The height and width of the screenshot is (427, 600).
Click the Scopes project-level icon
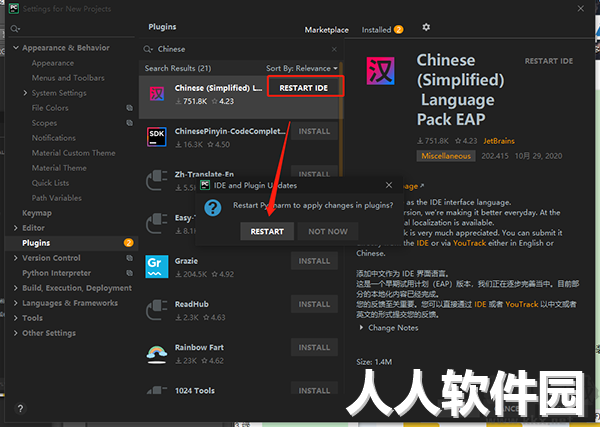click(x=130, y=123)
